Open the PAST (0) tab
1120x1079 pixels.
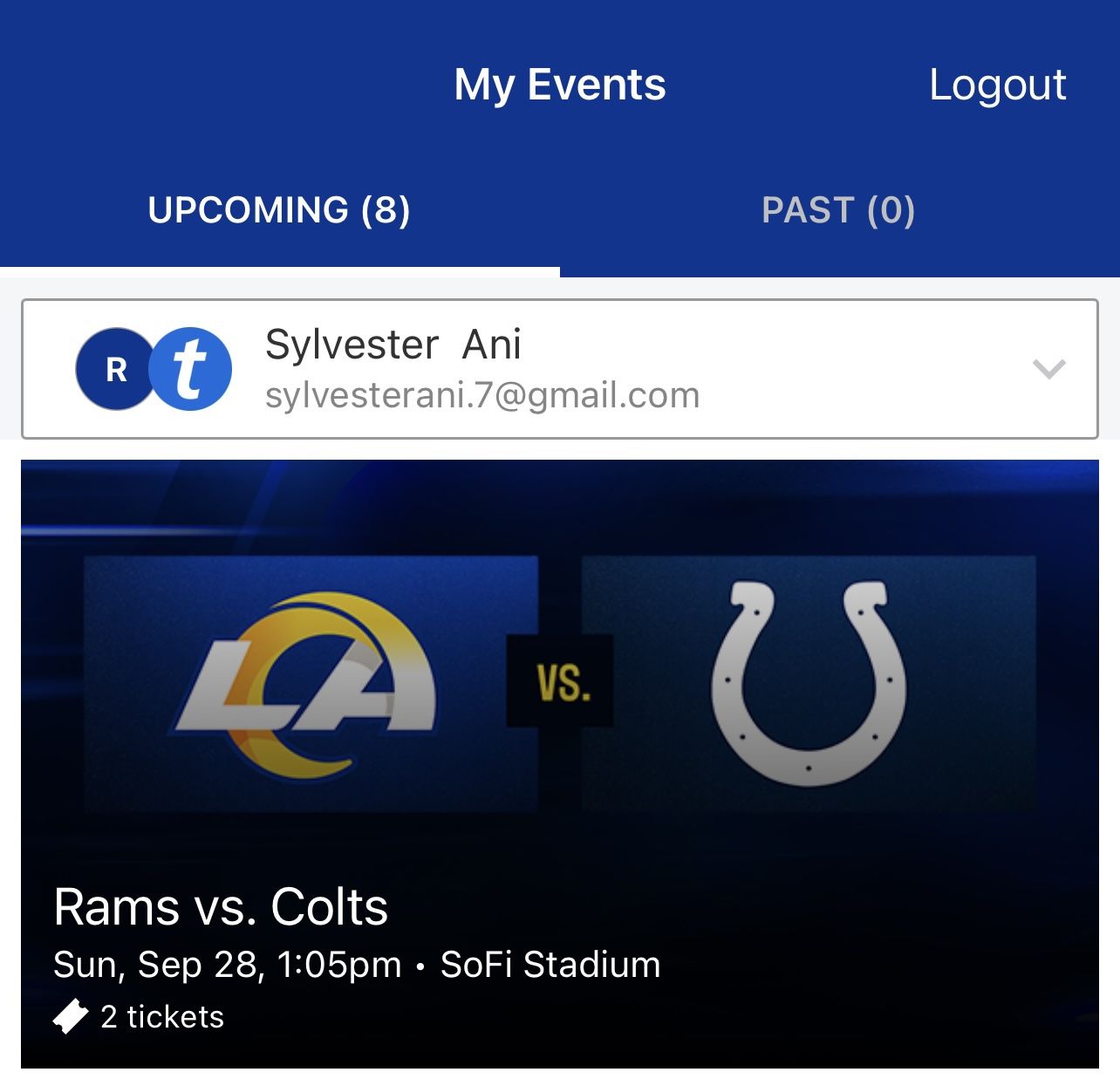tap(838, 210)
